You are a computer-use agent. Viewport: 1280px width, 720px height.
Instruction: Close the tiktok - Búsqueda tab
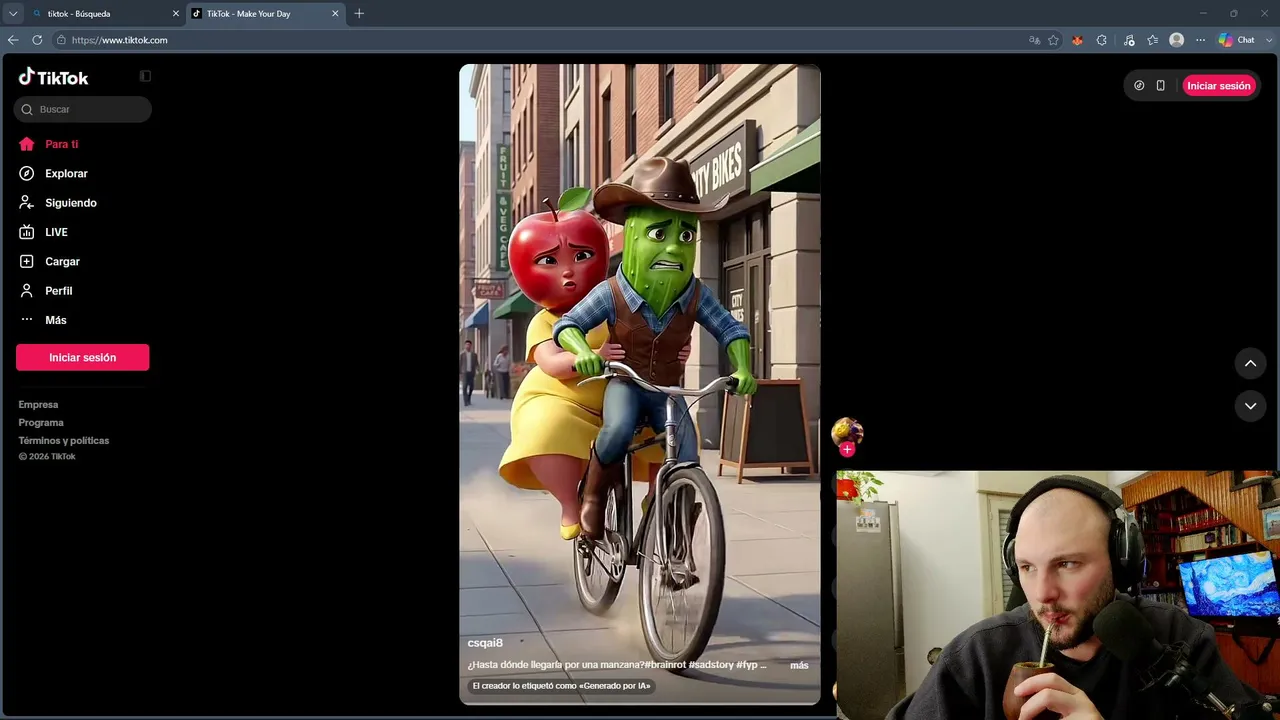(176, 14)
